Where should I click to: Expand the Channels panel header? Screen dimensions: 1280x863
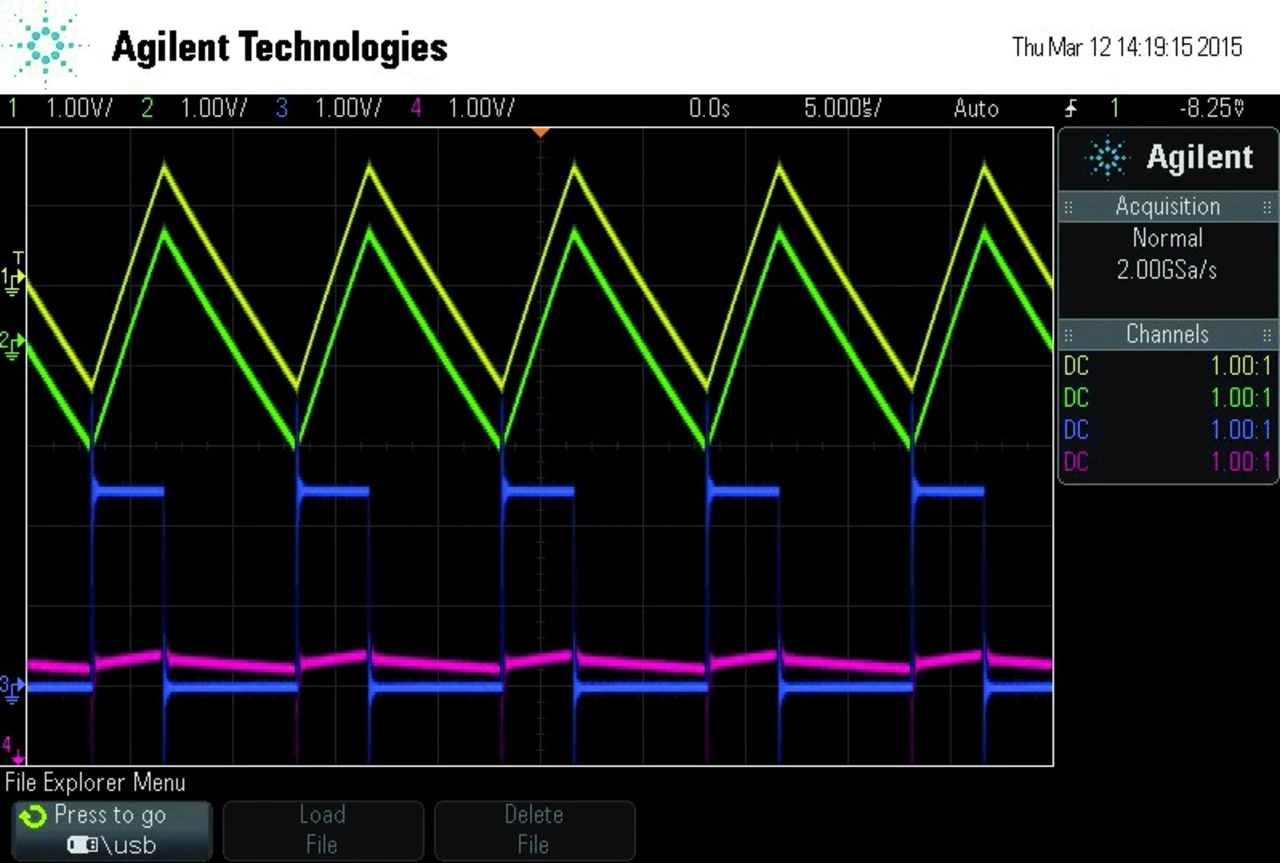pyautogui.click(x=1167, y=334)
